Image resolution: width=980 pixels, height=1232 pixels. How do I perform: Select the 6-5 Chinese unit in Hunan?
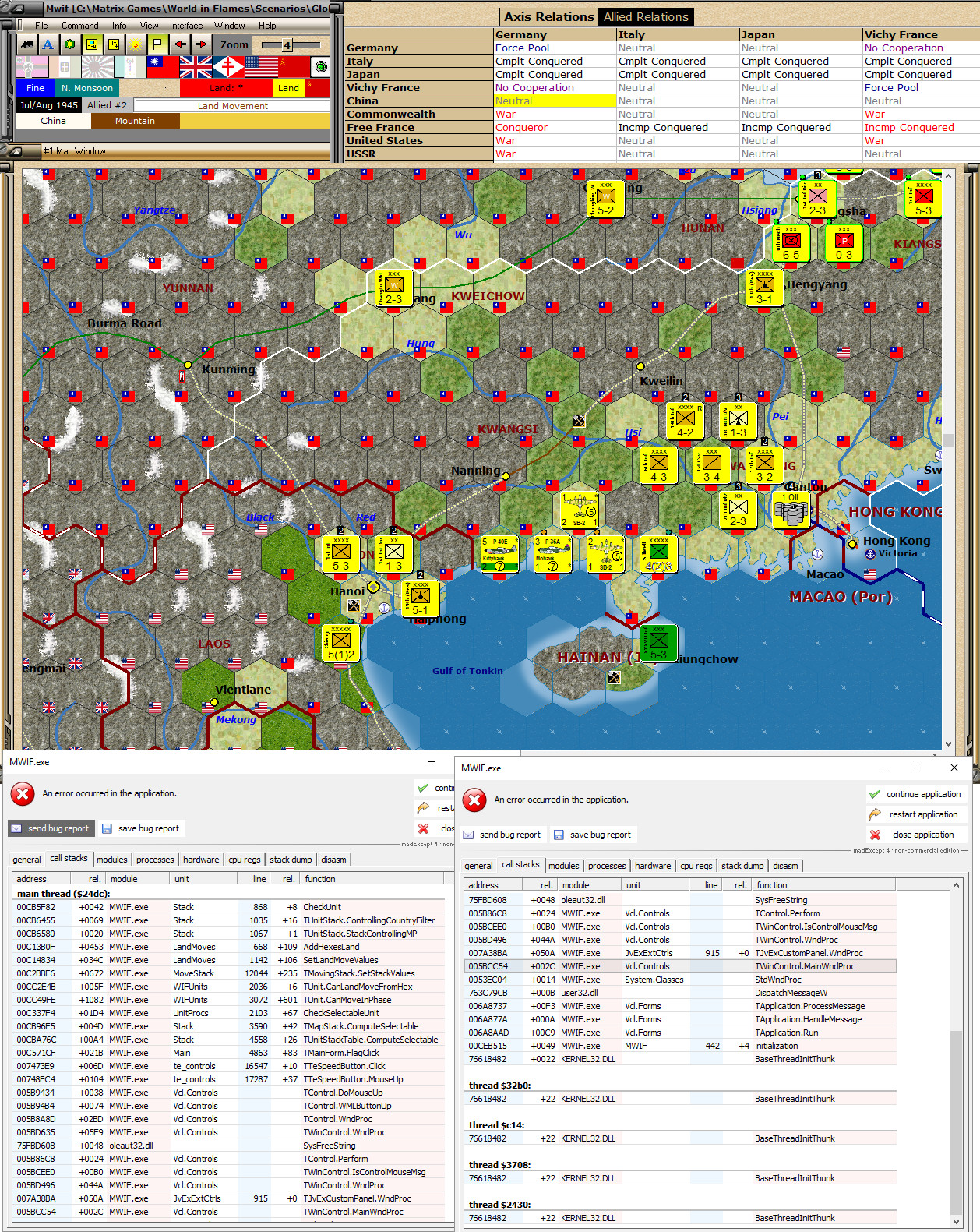coord(791,243)
